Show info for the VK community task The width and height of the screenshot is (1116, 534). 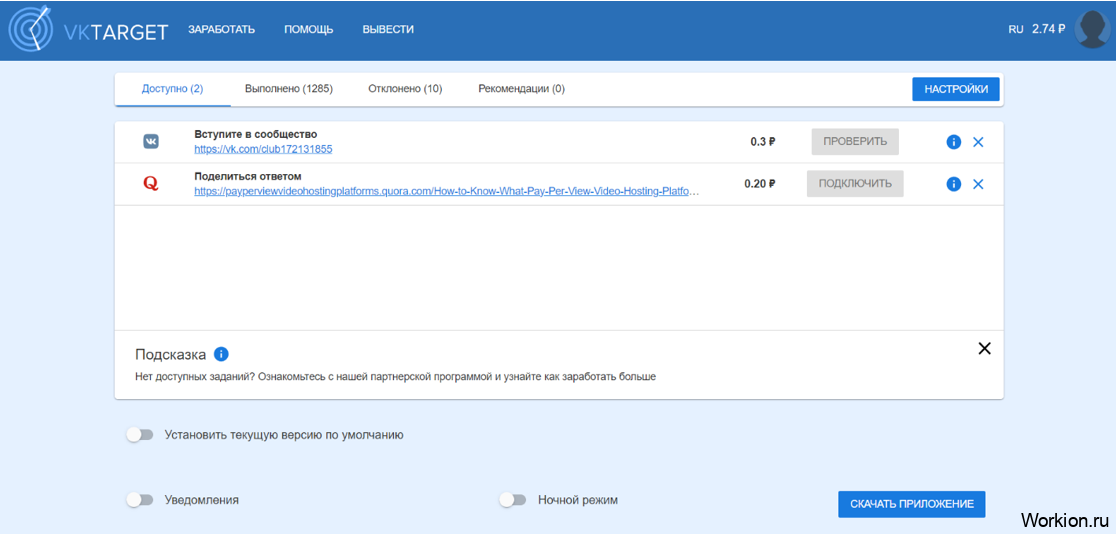coord(954,142)
